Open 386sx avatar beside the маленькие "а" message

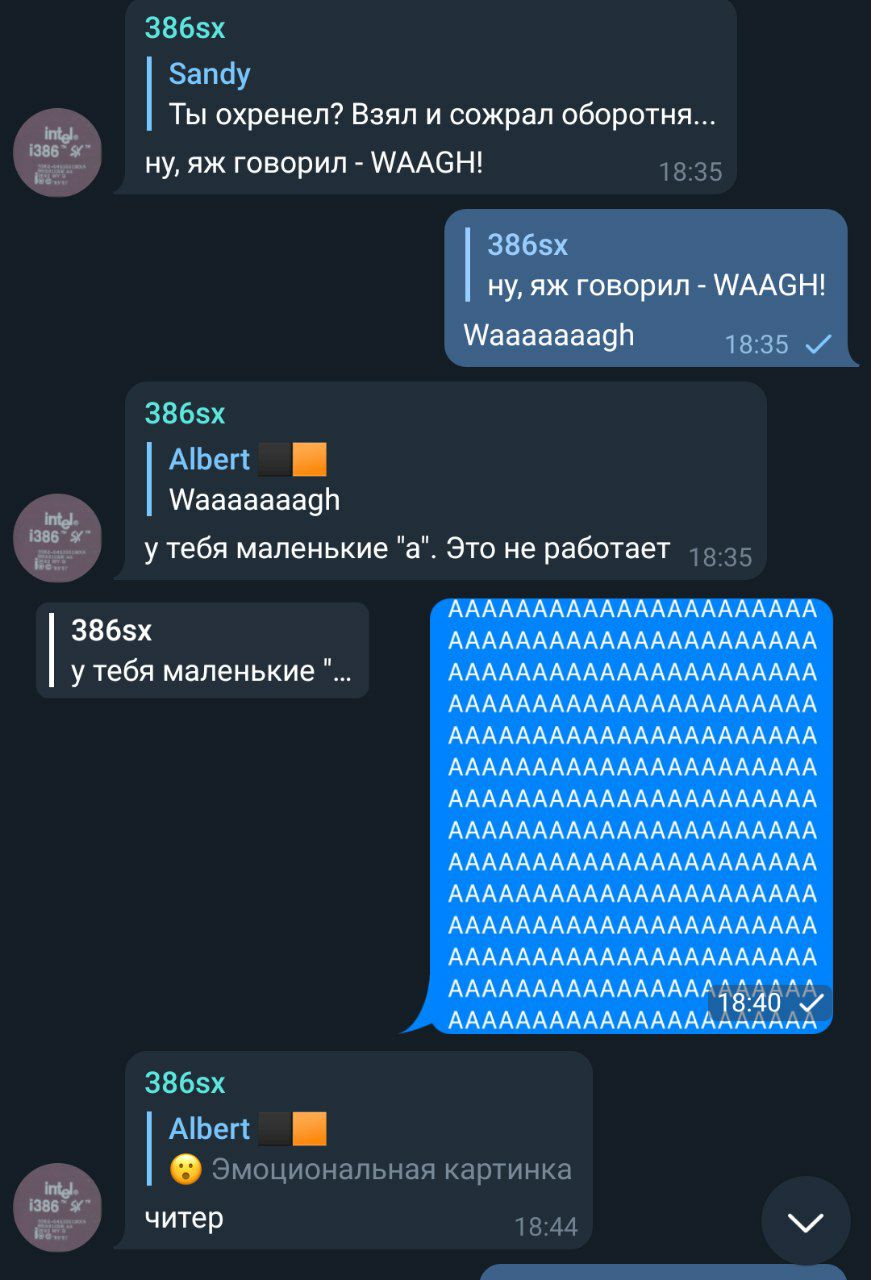pos(58,538)
